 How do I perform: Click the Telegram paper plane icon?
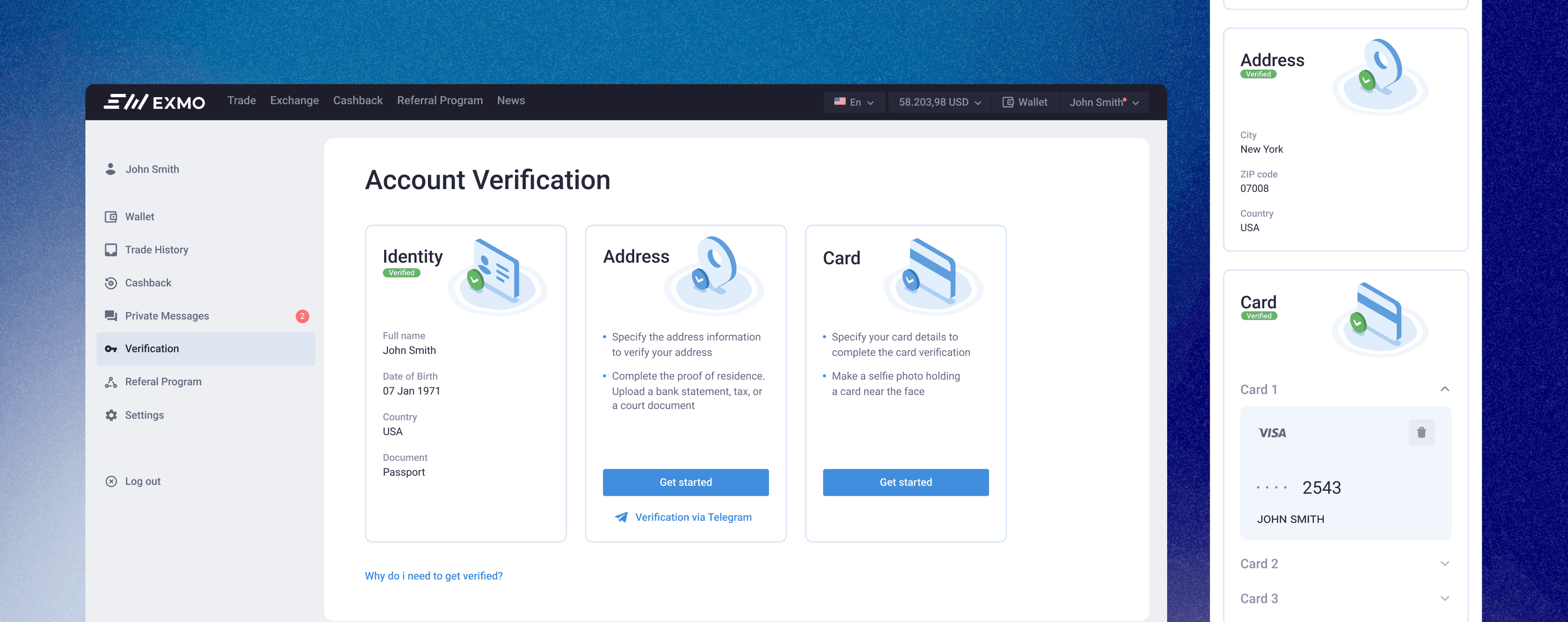click(621, 517)
